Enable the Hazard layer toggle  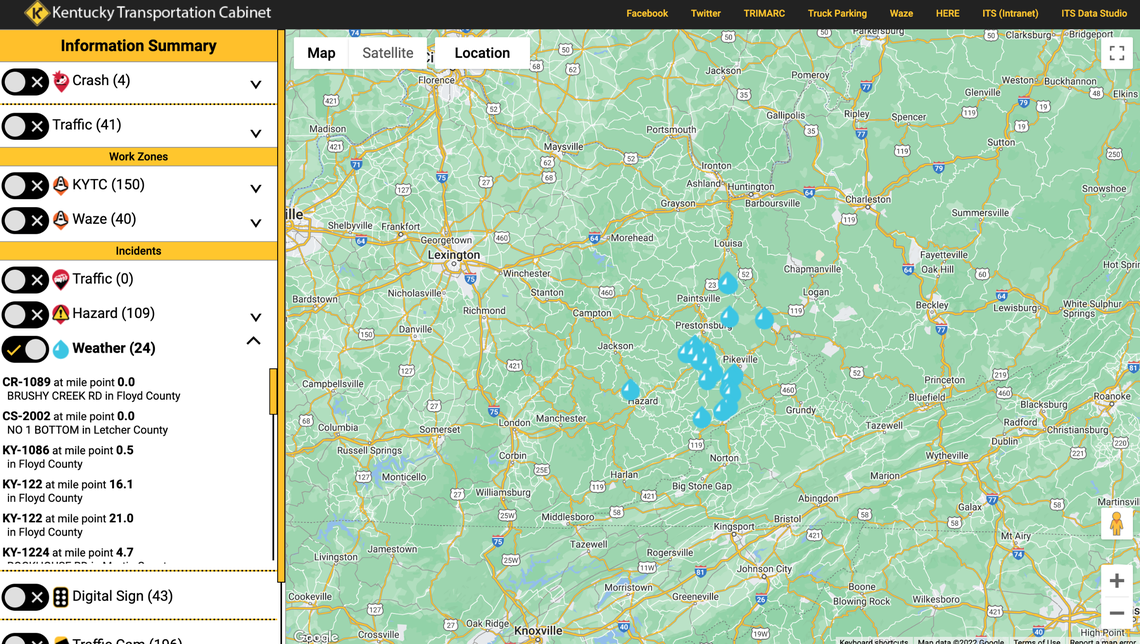tap(26, 314)
